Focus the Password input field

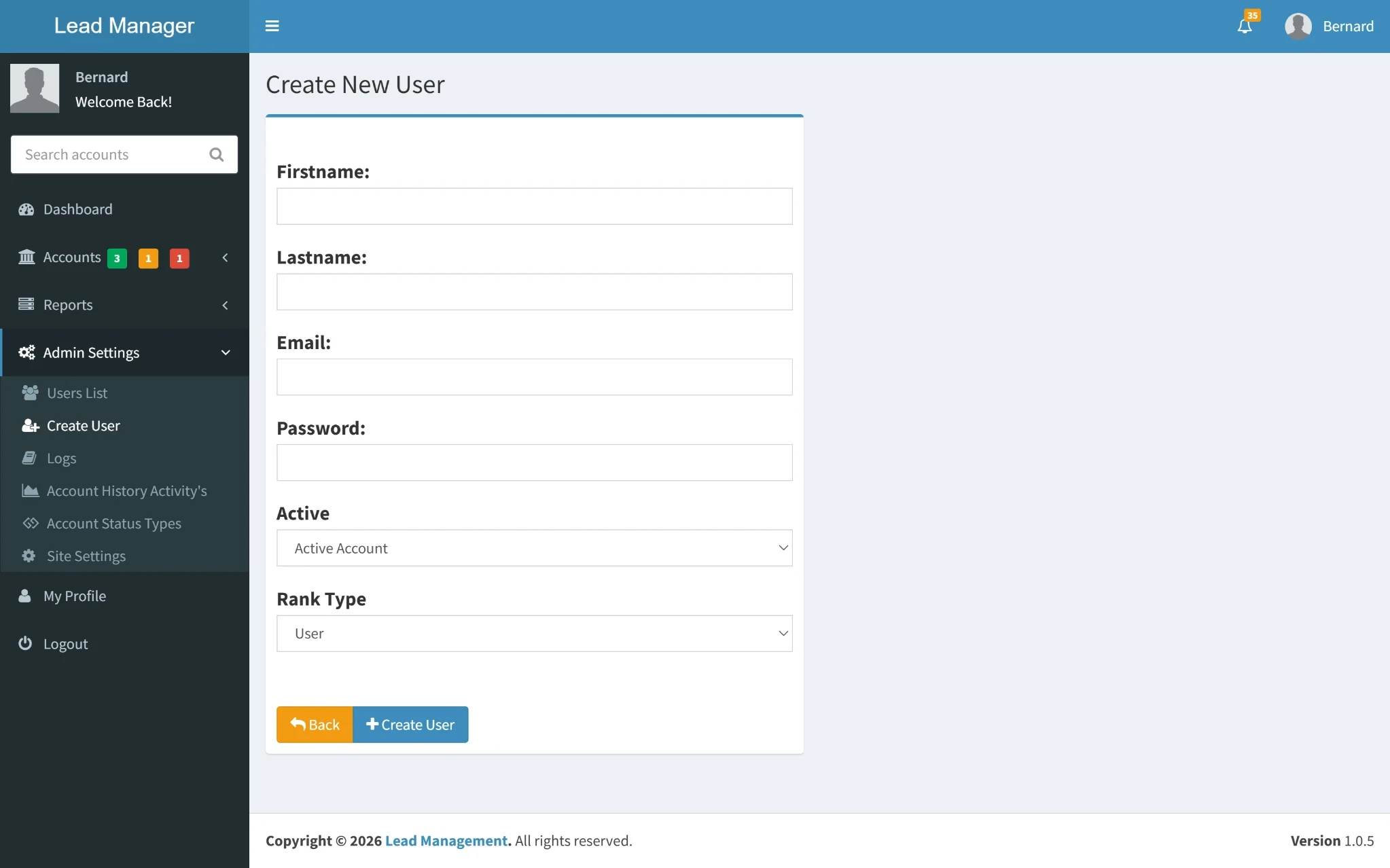pyautogui.click(x=534, y=463)
